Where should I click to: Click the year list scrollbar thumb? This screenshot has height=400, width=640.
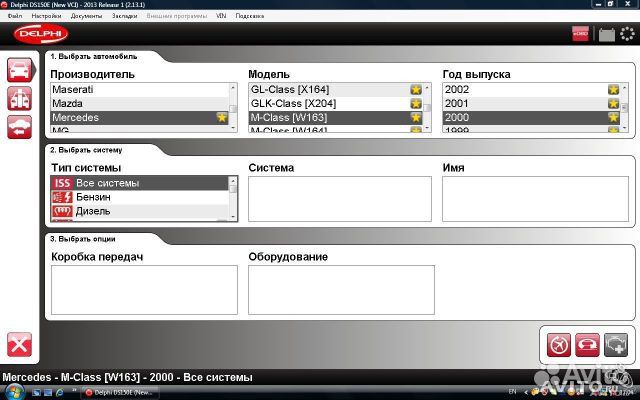(624, 108)
